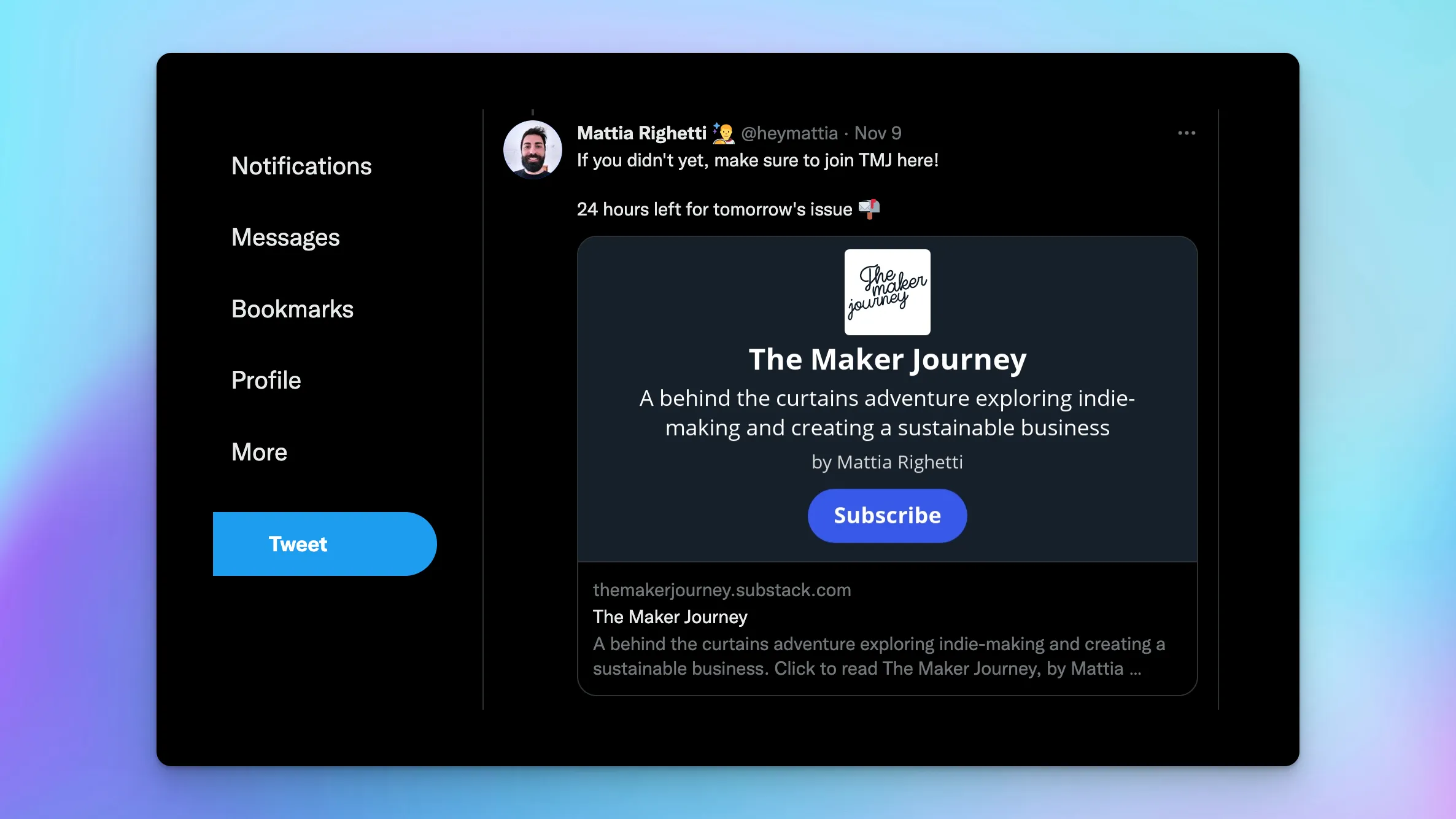
Task: Open Notifications in the sidebar
Action: tap(301, 166)
